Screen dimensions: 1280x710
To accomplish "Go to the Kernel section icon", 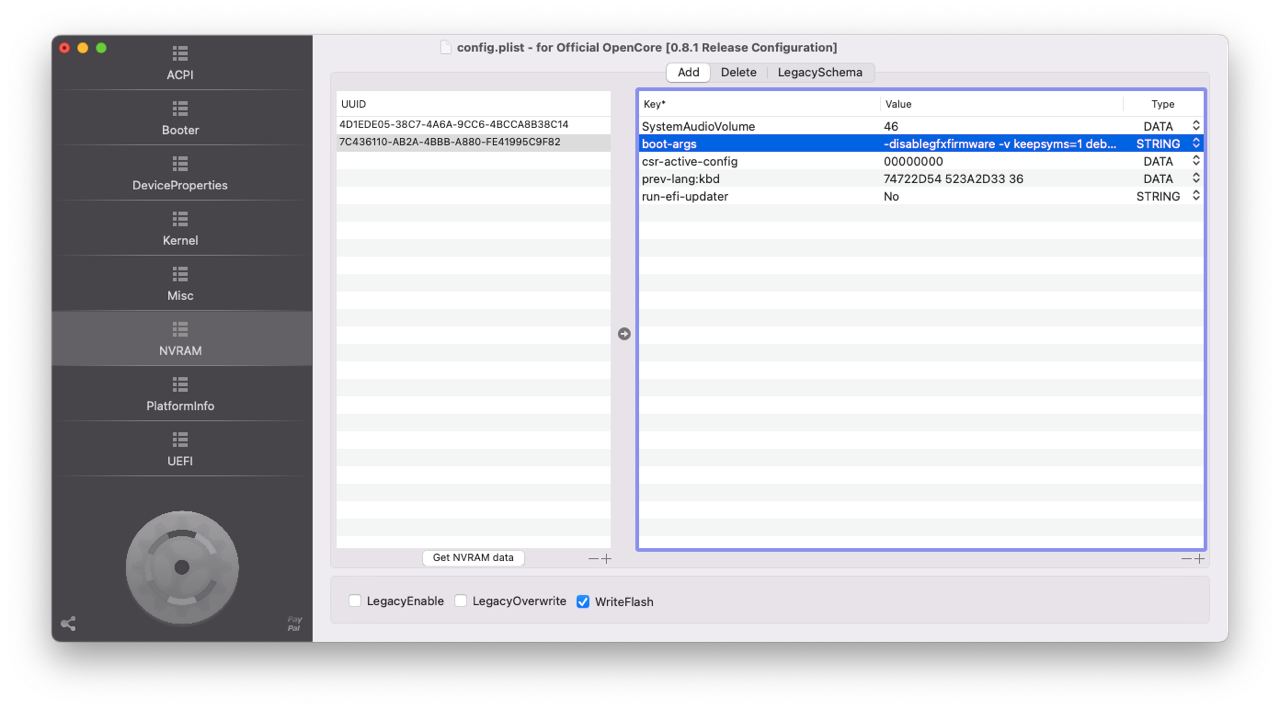I will coord(181,218).
